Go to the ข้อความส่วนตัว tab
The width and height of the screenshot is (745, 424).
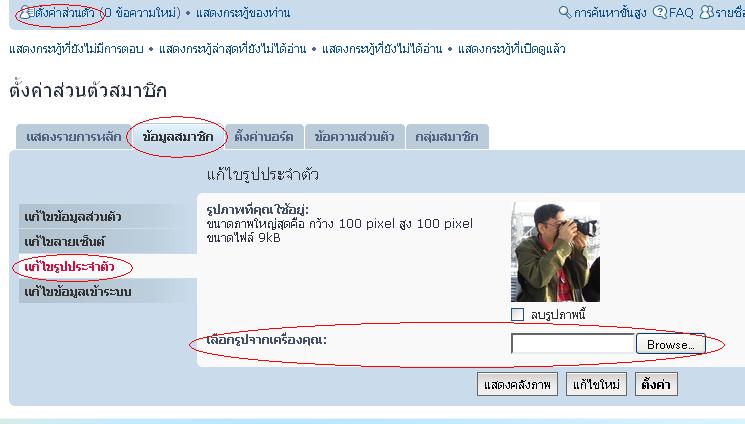[354, 136]
